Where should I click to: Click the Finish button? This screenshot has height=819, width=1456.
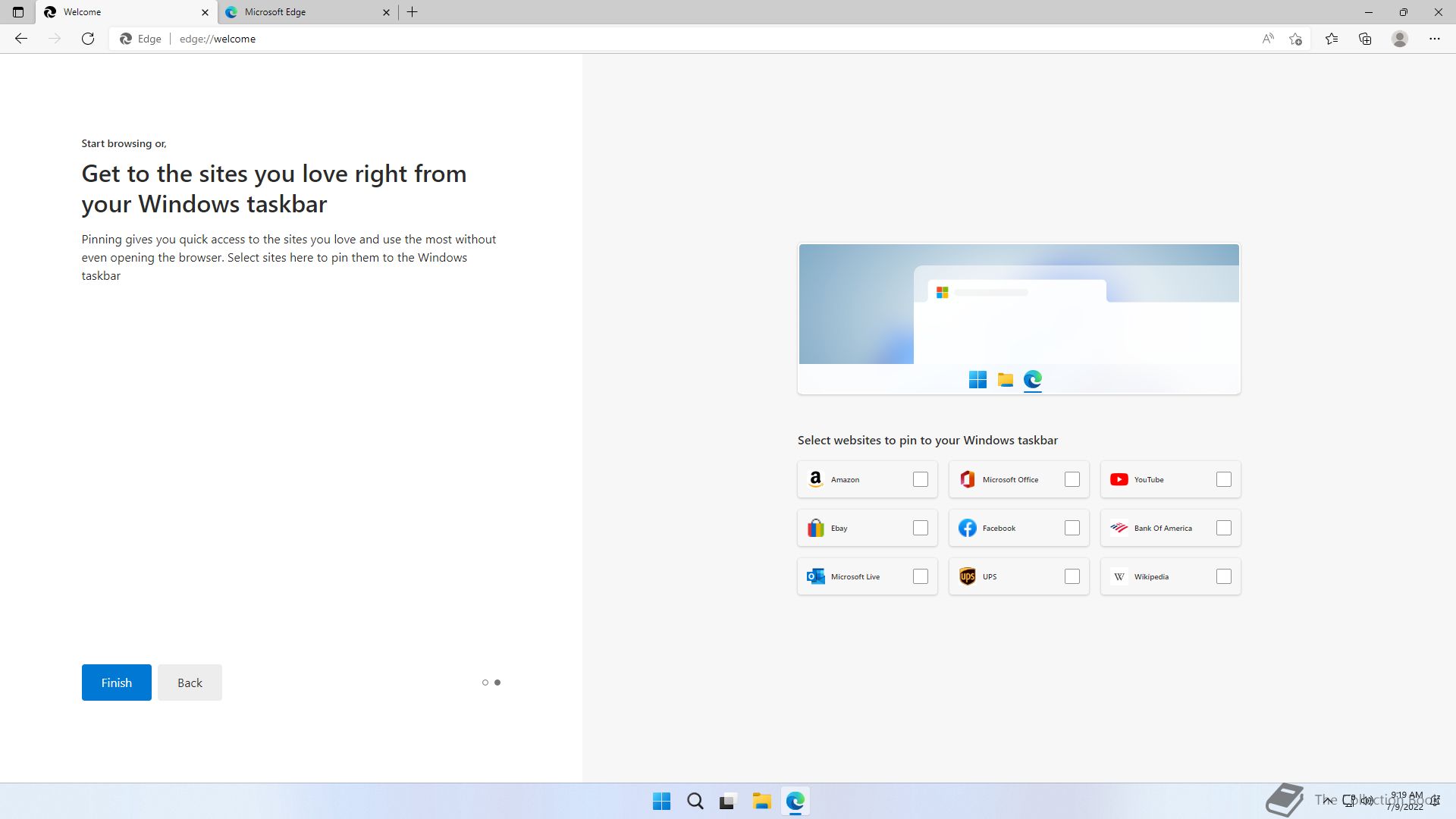[x=117, y=682]
